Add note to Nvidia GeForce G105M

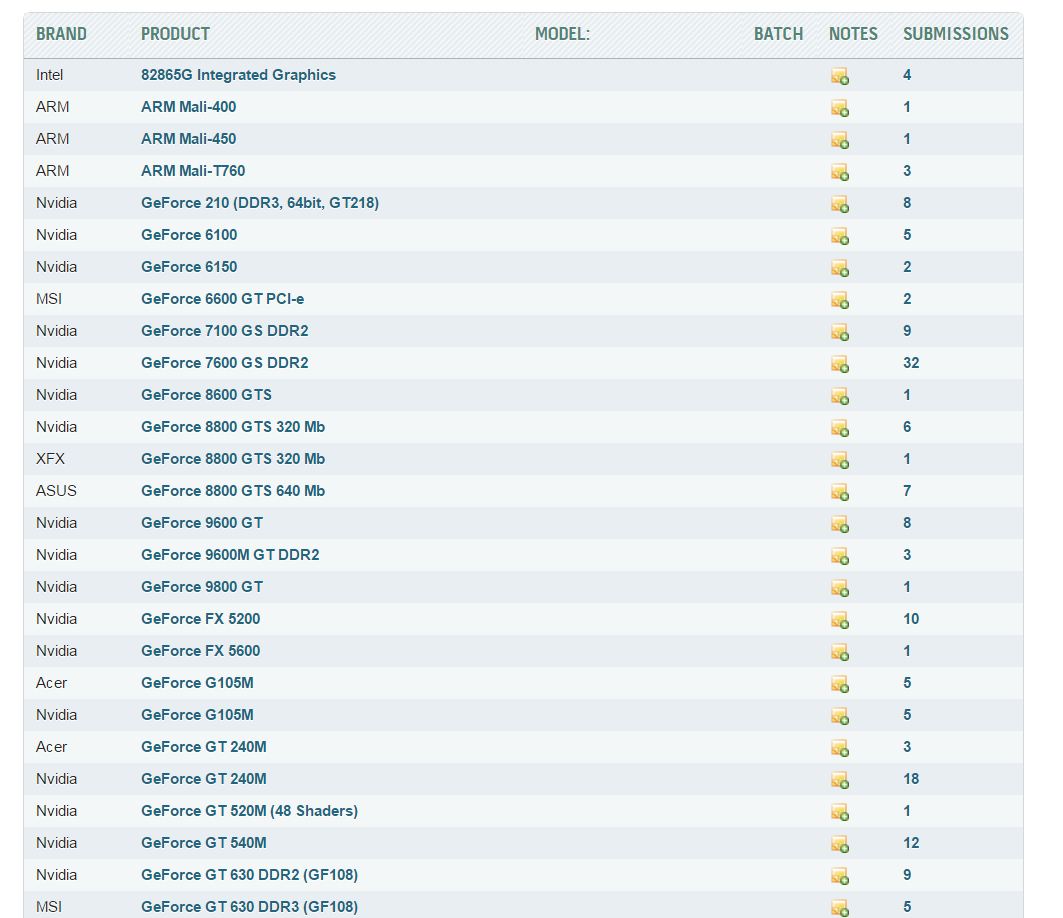click(840, 716)
